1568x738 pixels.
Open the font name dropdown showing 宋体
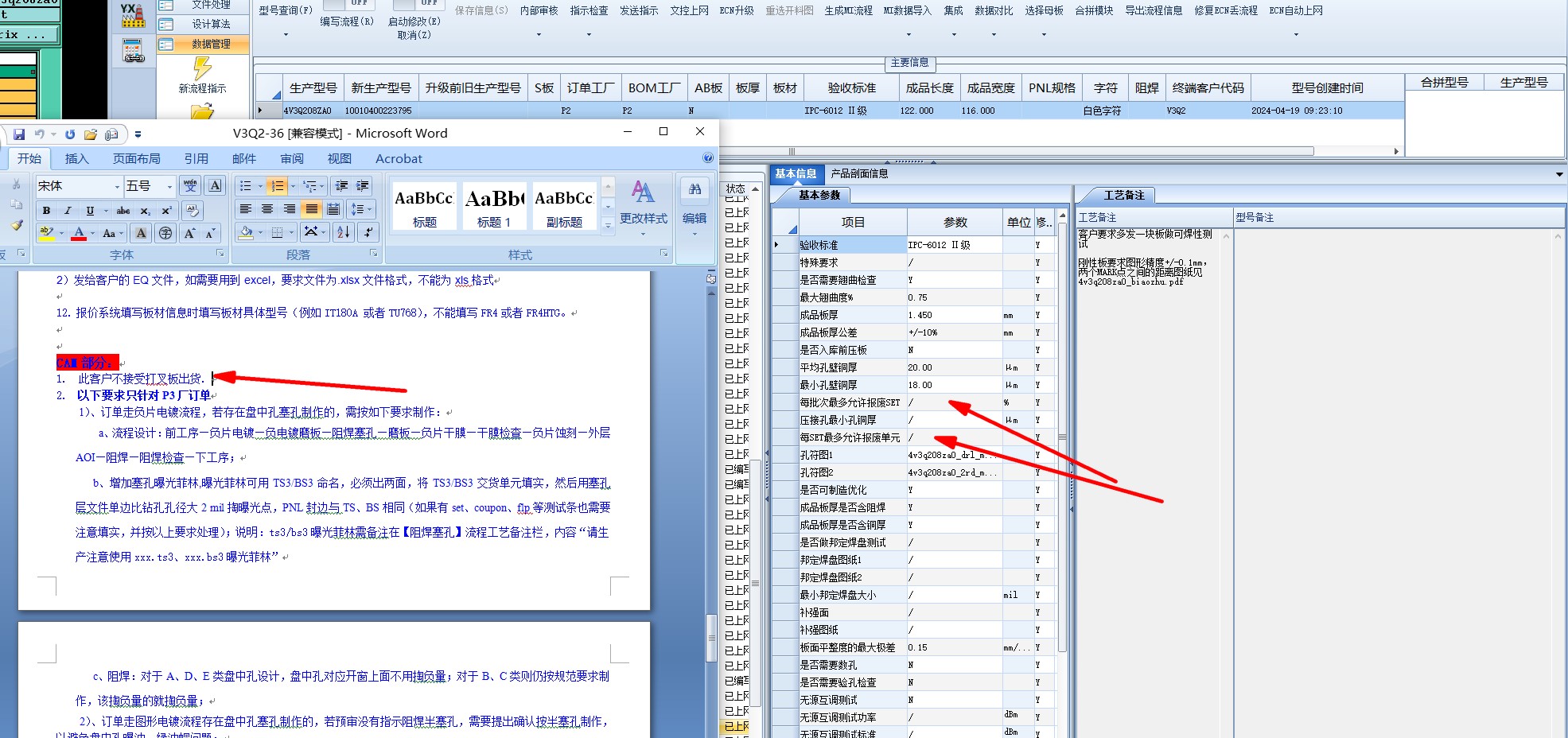(117, 187)
